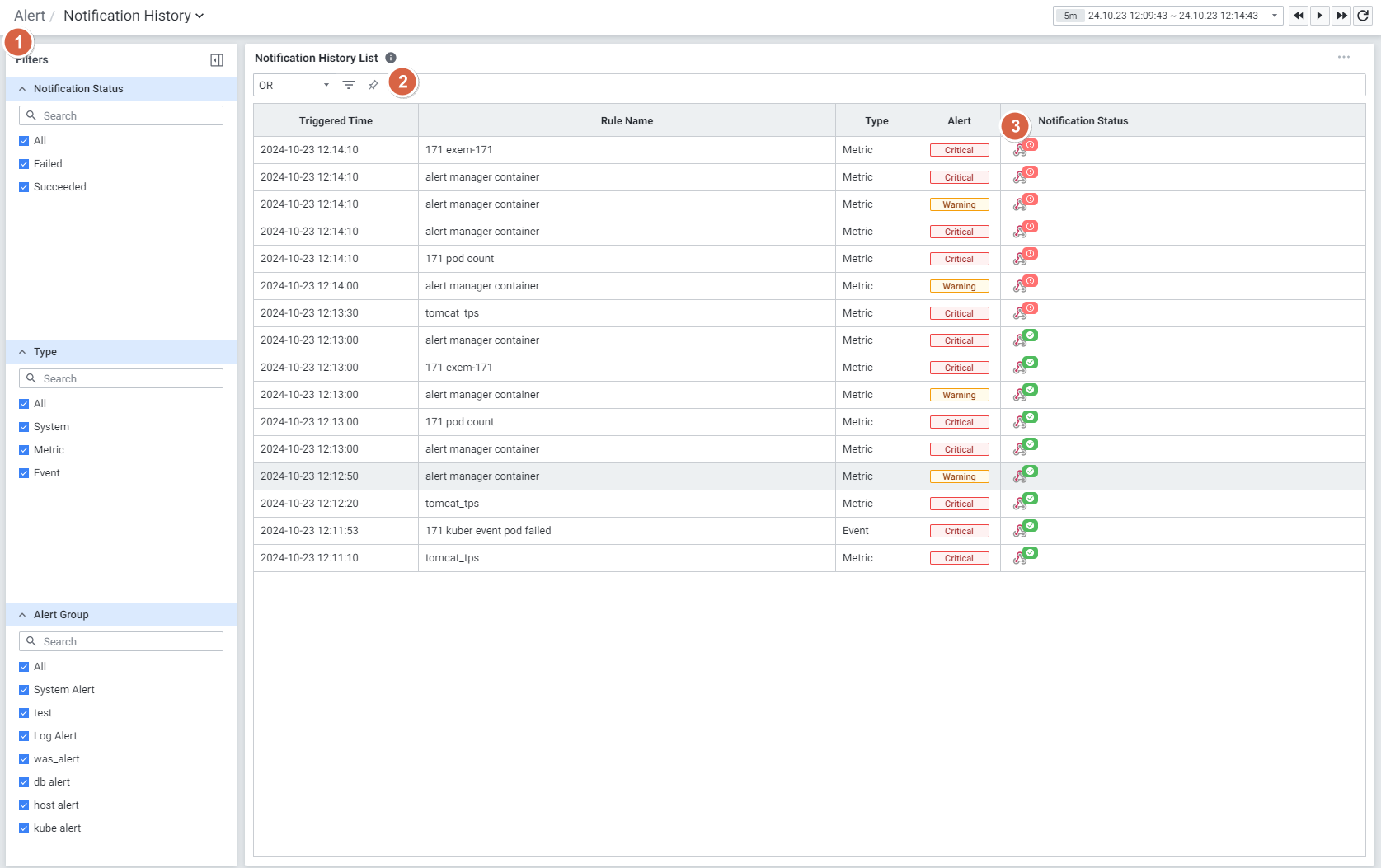This screenshot has height=868, width=1381.
Task: Toggle the Succeeded status checkbox
Action: point(24,187)
